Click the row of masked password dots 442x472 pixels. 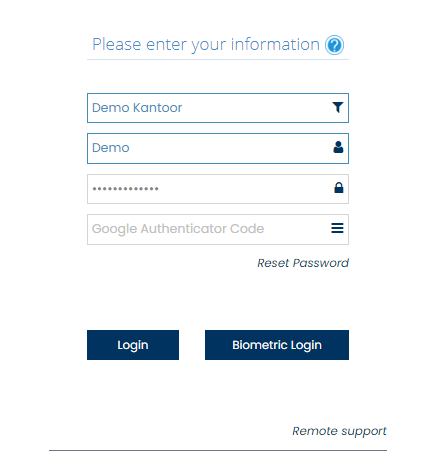point(126,189)
